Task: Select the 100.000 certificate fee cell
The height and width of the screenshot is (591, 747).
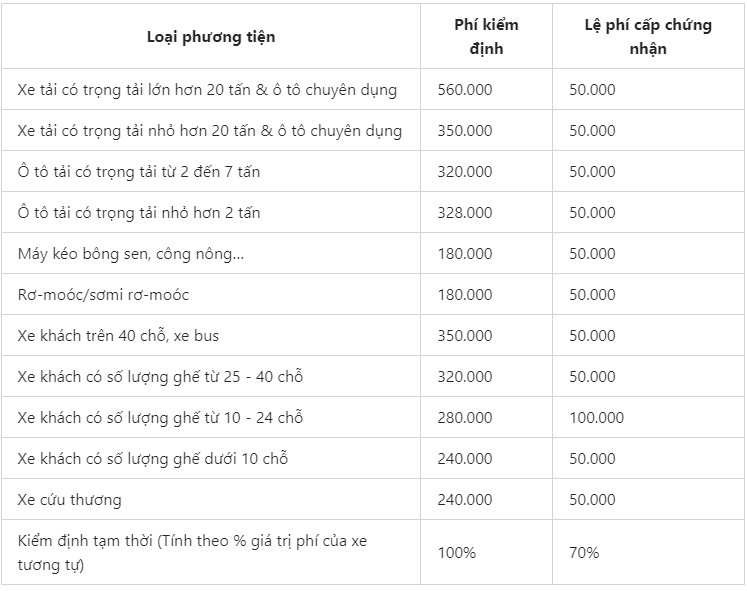Action: 597,418
